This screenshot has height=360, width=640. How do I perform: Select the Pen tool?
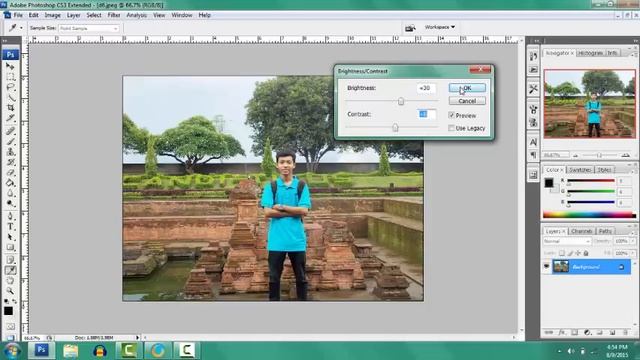click(10, 216)
